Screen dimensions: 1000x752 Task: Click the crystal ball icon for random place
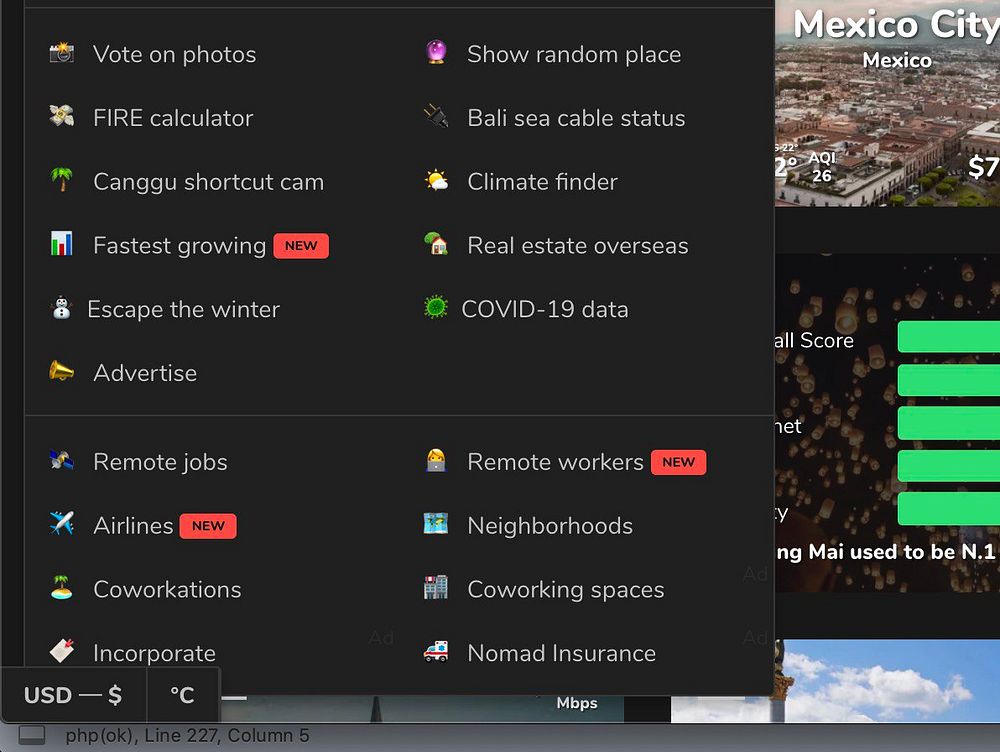pos(436,52)
